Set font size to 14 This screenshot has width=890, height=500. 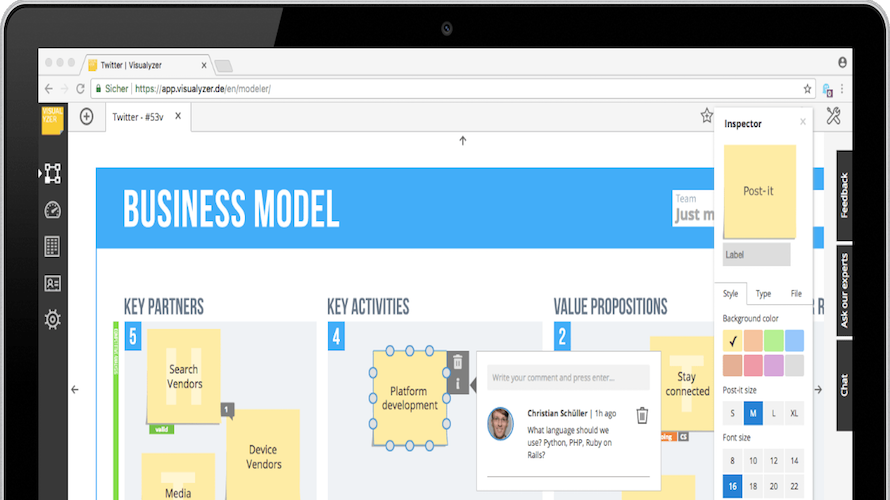(794, 461)
